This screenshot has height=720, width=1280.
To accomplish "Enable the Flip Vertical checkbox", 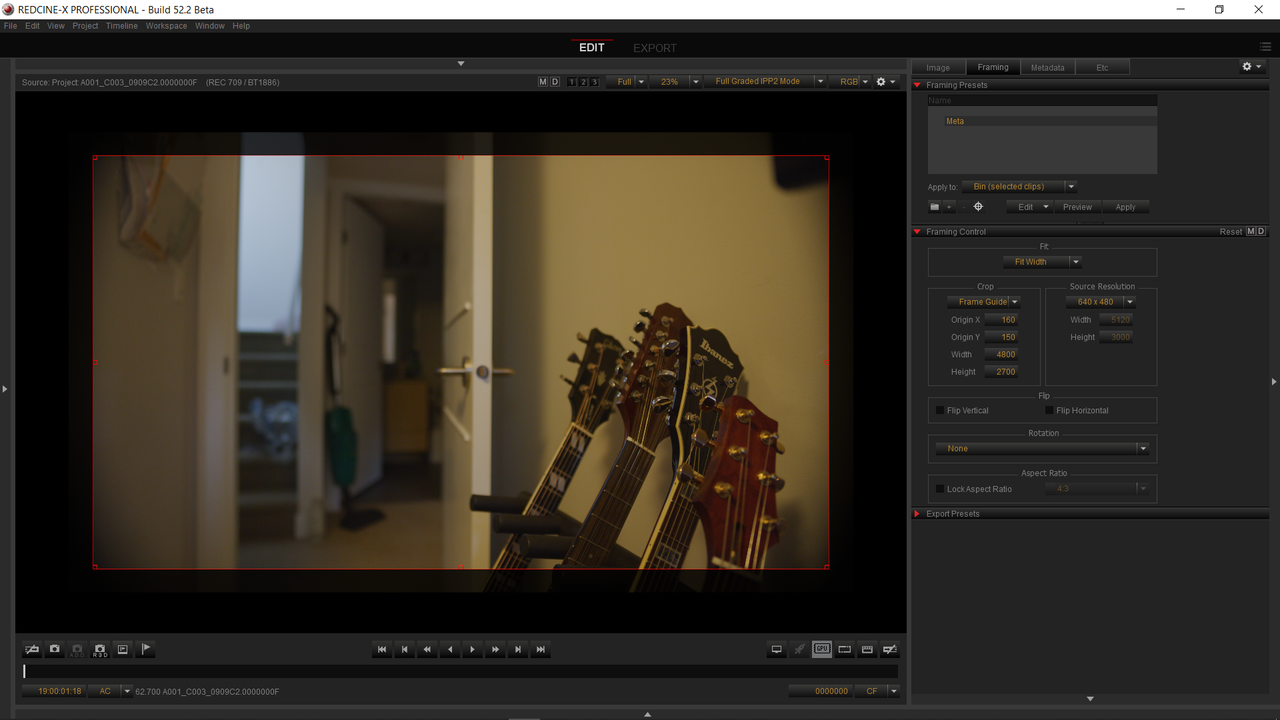I will click(940, 410).
